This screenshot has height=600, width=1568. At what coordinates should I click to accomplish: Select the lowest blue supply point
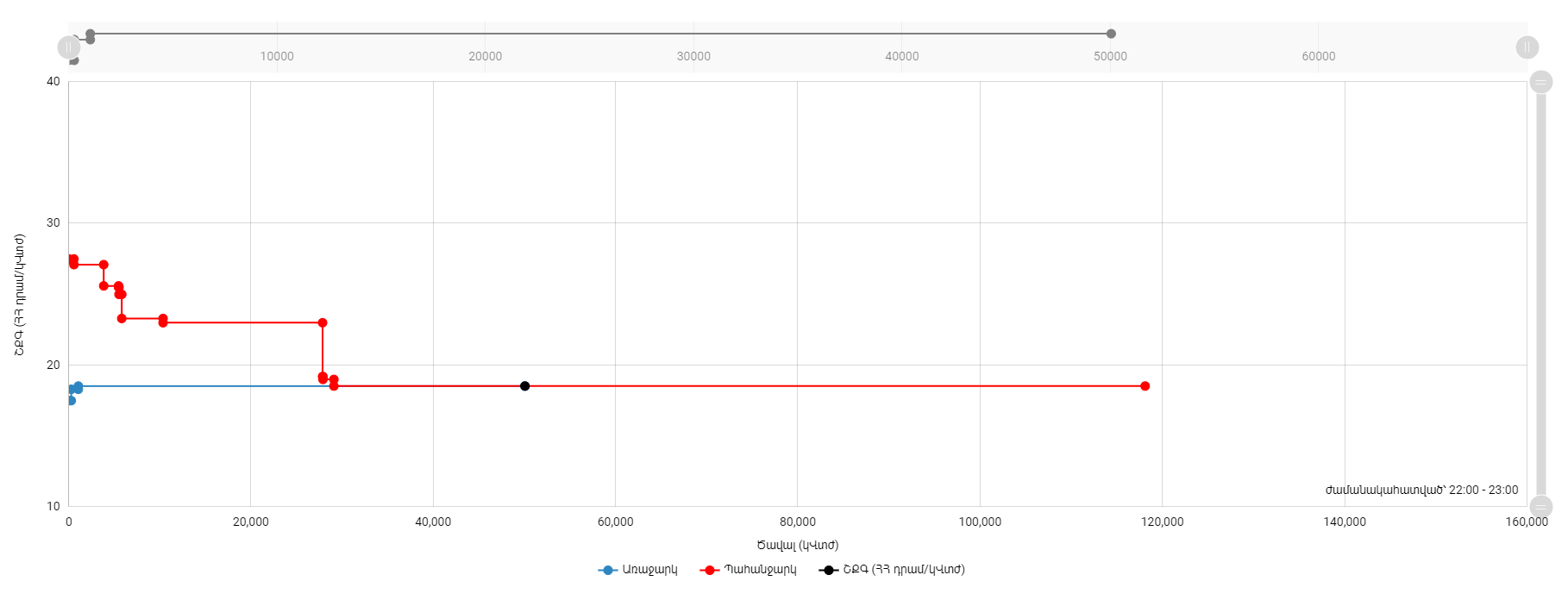71,401
